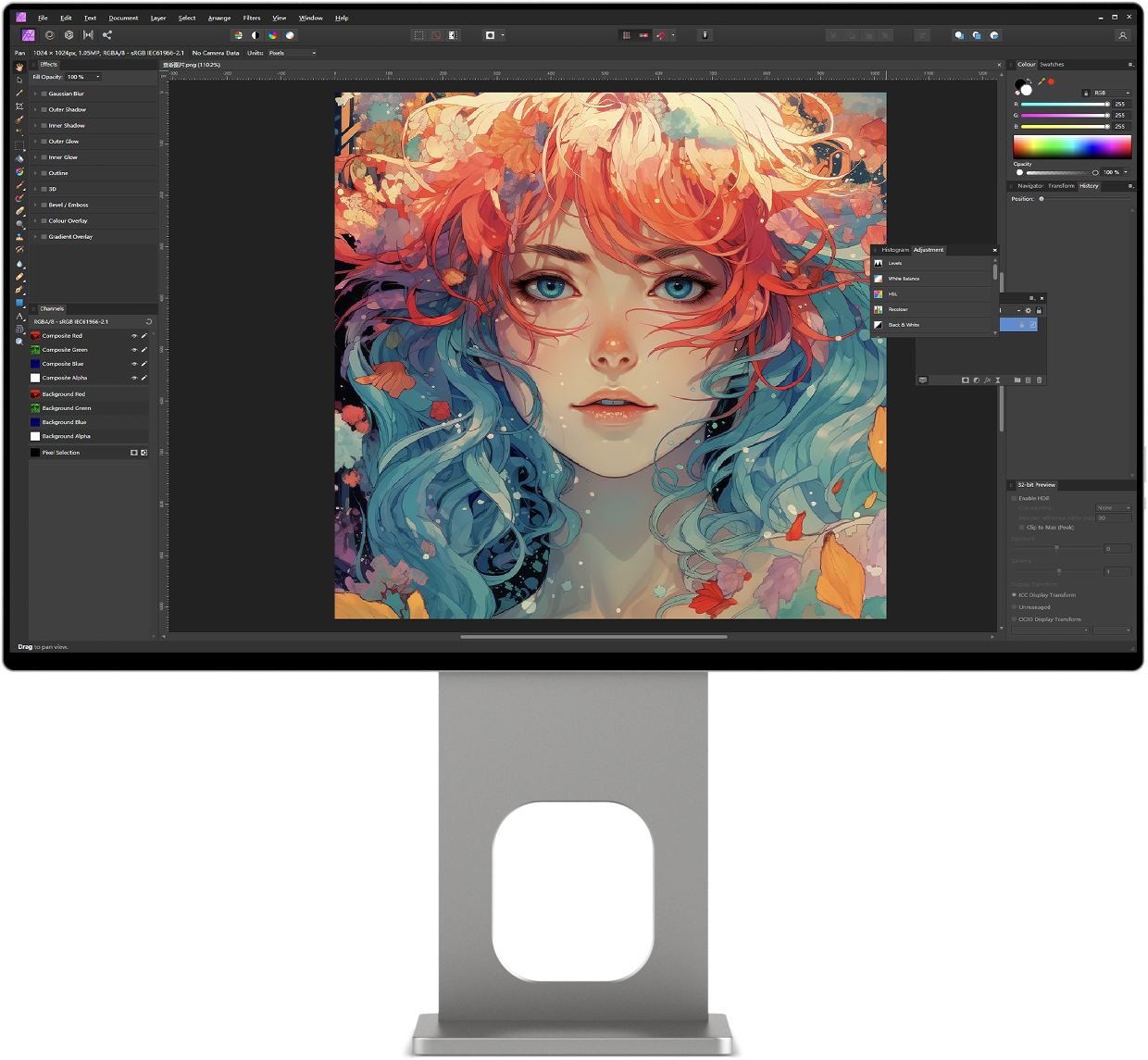This screenshot has height=1060, width=1148.
Task: Expand the Gaussian Blur effect settings
Action: (x=35, y=94)
